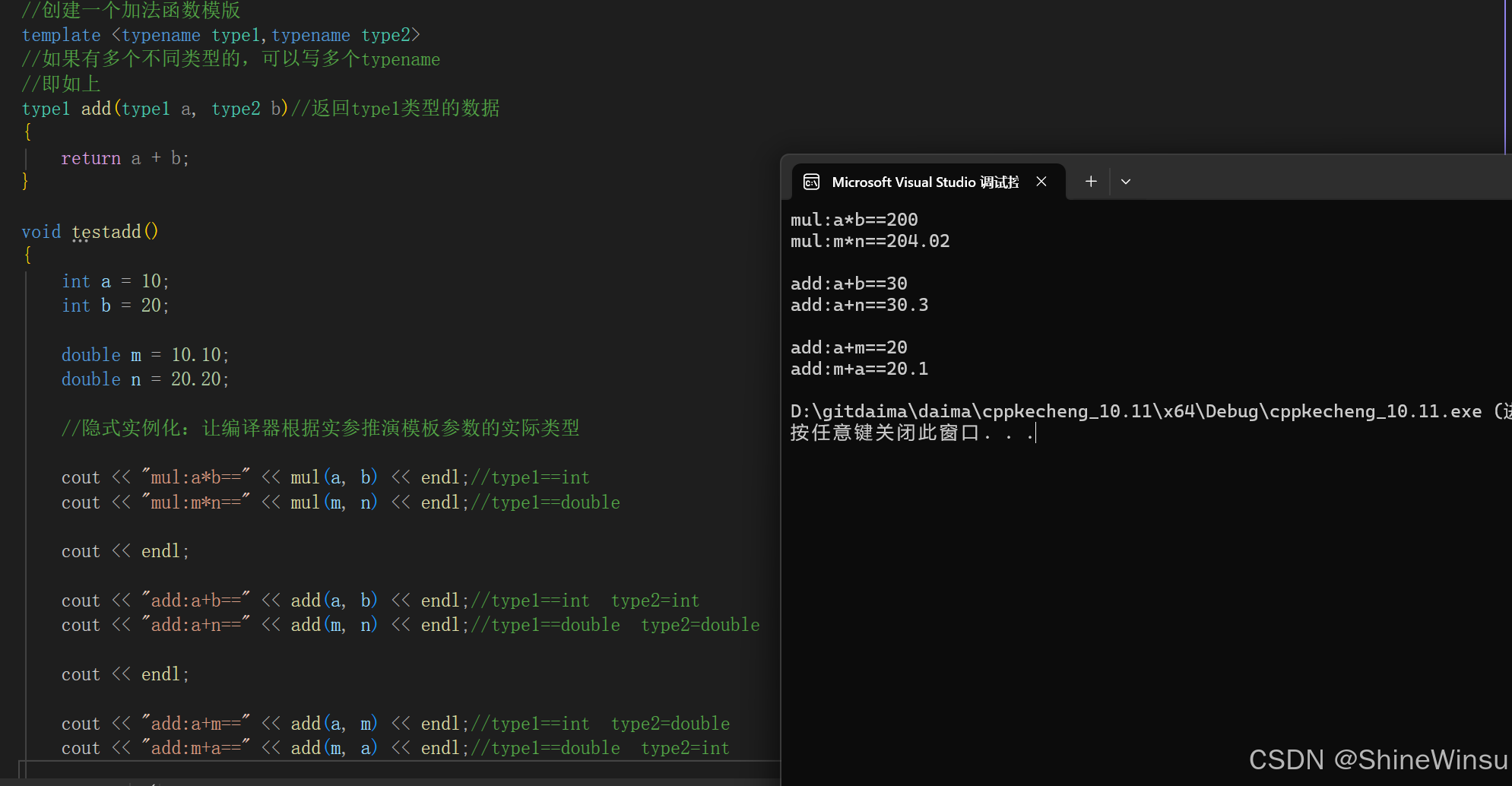
Task: Expand the terminal profile dropdown chevron
Action: [x=1126, y=182]
